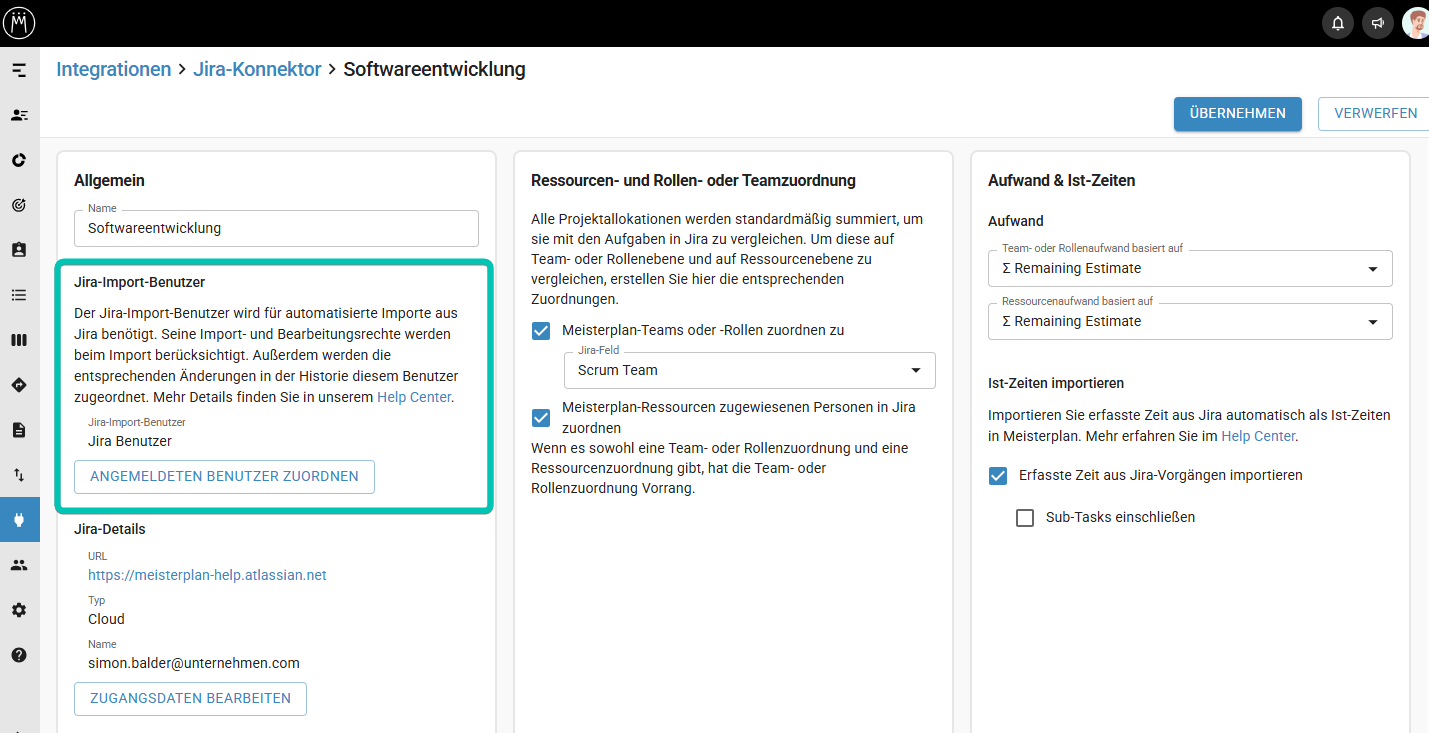Open Team- oder Rollenaufwand basiert auf dropdown
This screenshot has width=1429, height=733.
point(1190,268)
